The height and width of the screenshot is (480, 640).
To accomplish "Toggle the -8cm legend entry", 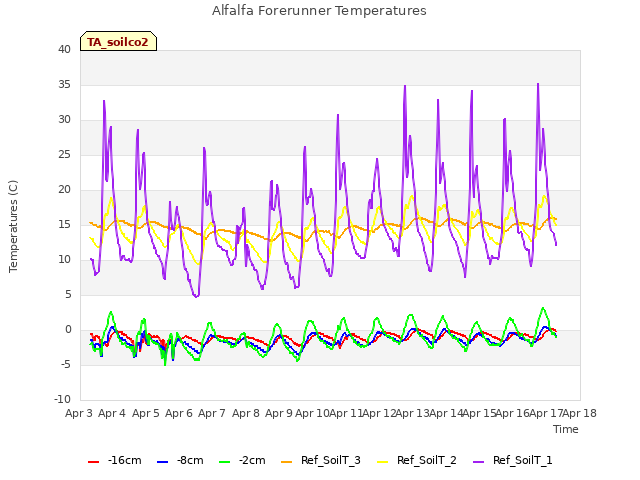I will click(180, 461).
